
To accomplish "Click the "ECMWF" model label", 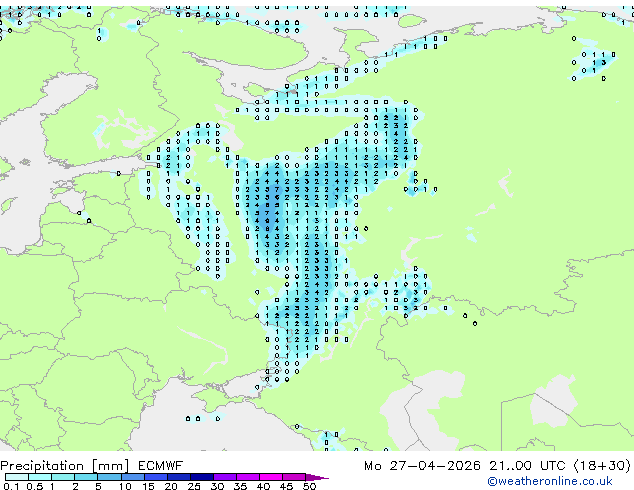I will click(160, 466).
